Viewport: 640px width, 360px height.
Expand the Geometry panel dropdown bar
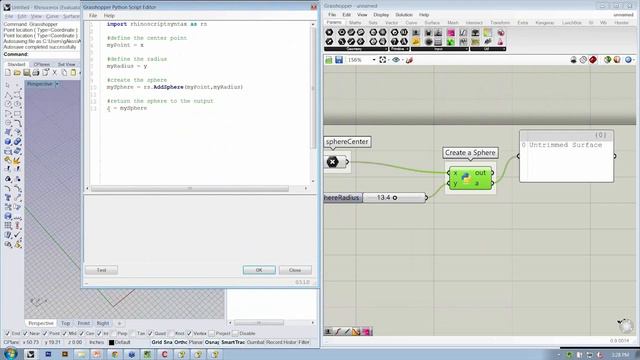tap(356, 49)
